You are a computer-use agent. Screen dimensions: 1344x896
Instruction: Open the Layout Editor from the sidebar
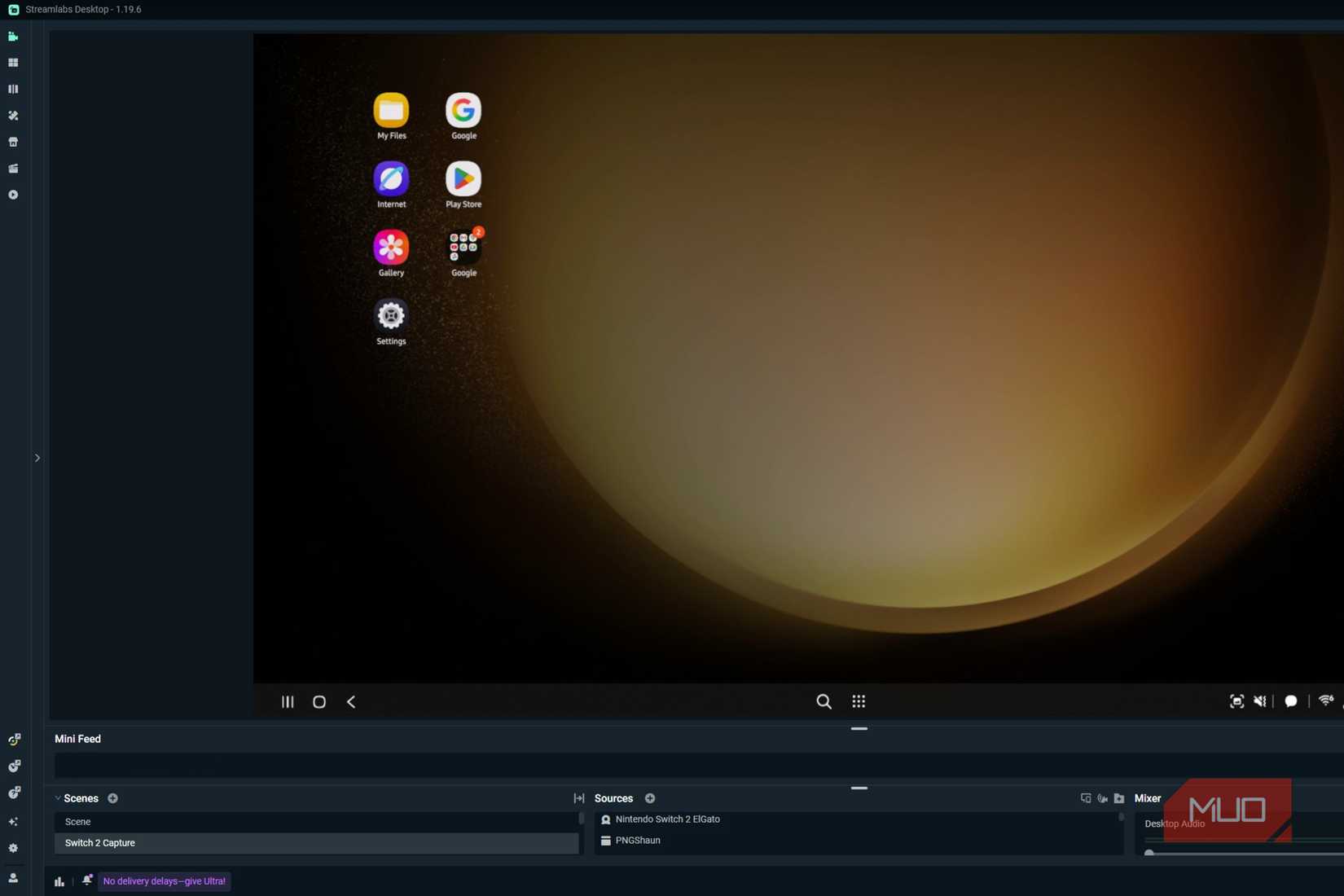click(x=13, y=89)
